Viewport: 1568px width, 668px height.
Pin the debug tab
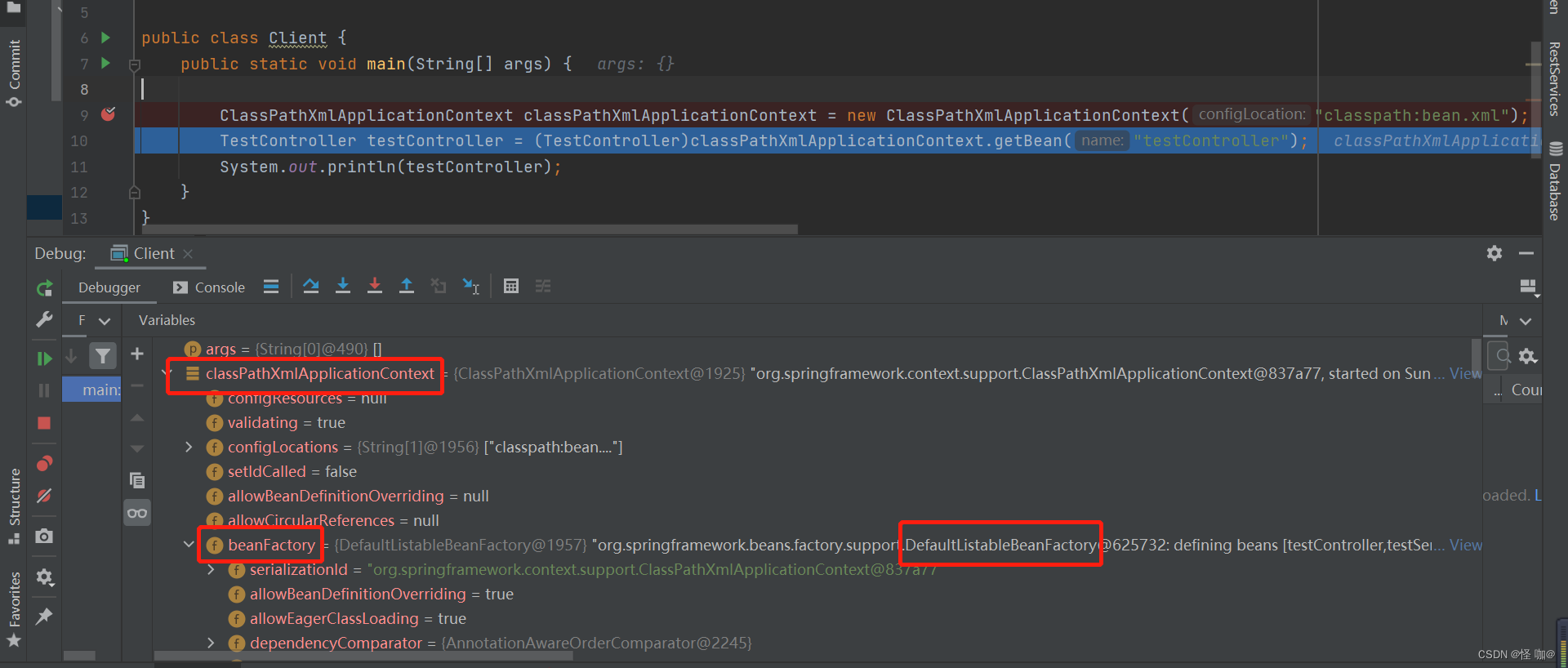coord(44,617)
